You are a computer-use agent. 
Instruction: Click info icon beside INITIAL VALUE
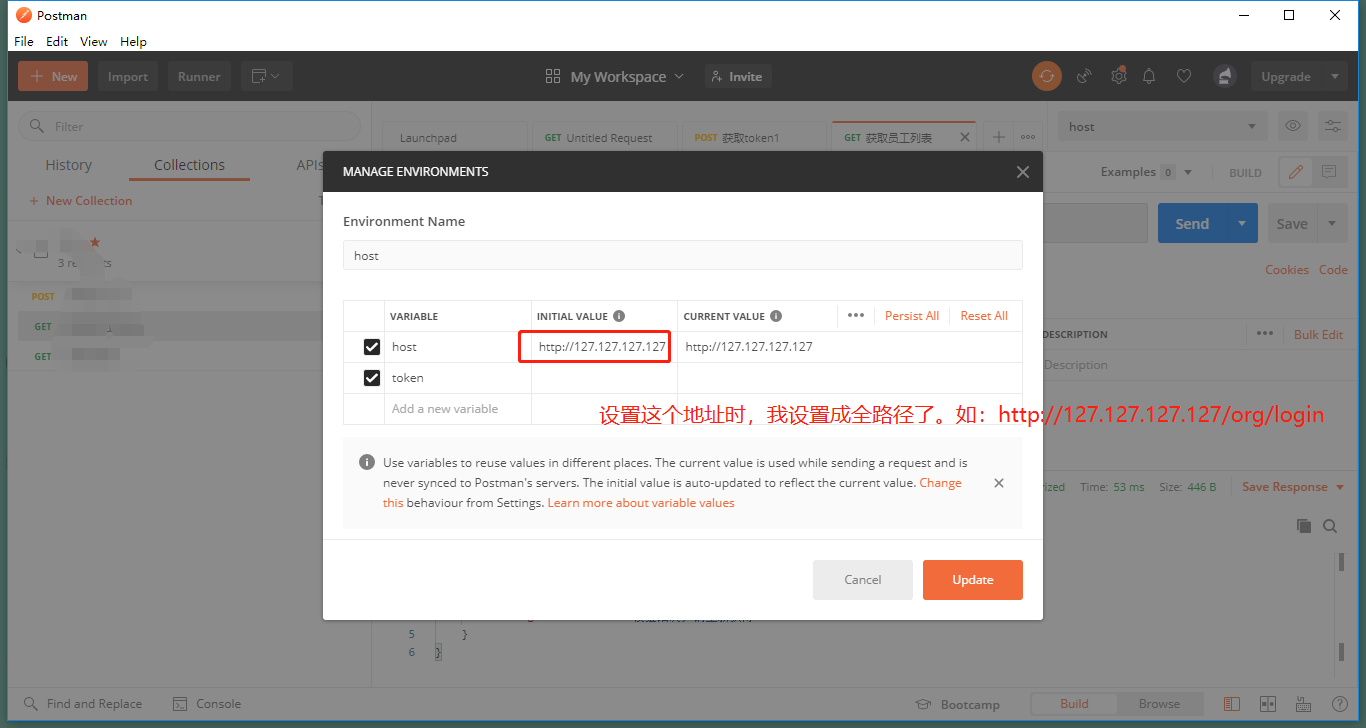619,316
